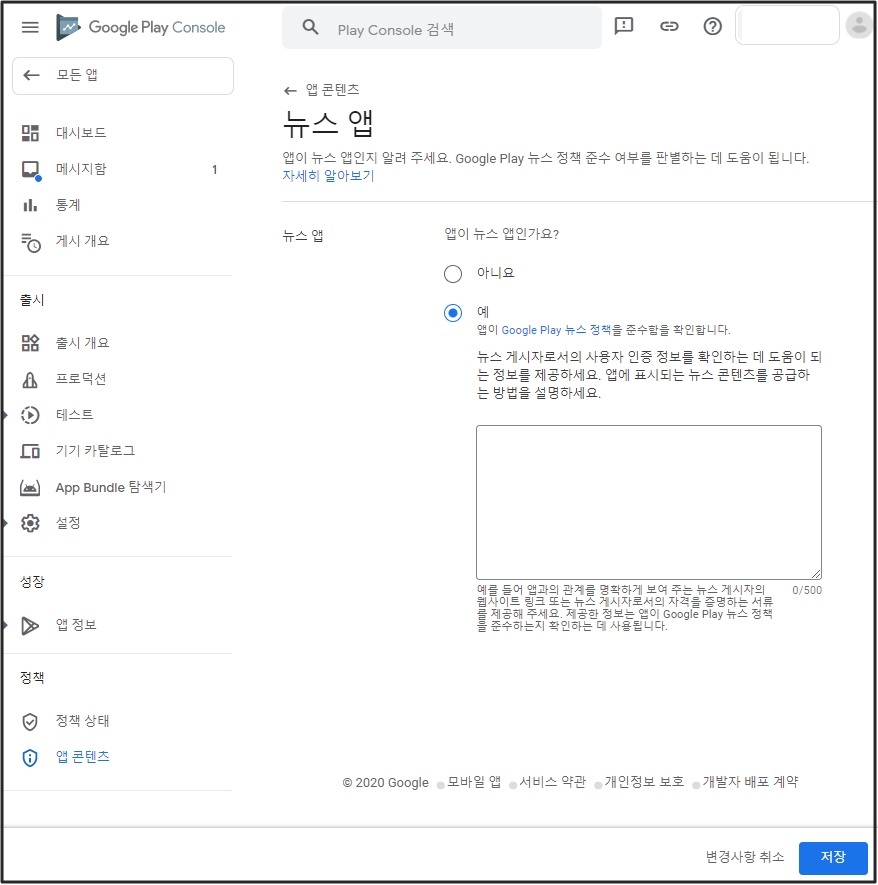Open the 모바일 앱 footer link
Screen dimensions: 878x885
click(x=474, y=782)
